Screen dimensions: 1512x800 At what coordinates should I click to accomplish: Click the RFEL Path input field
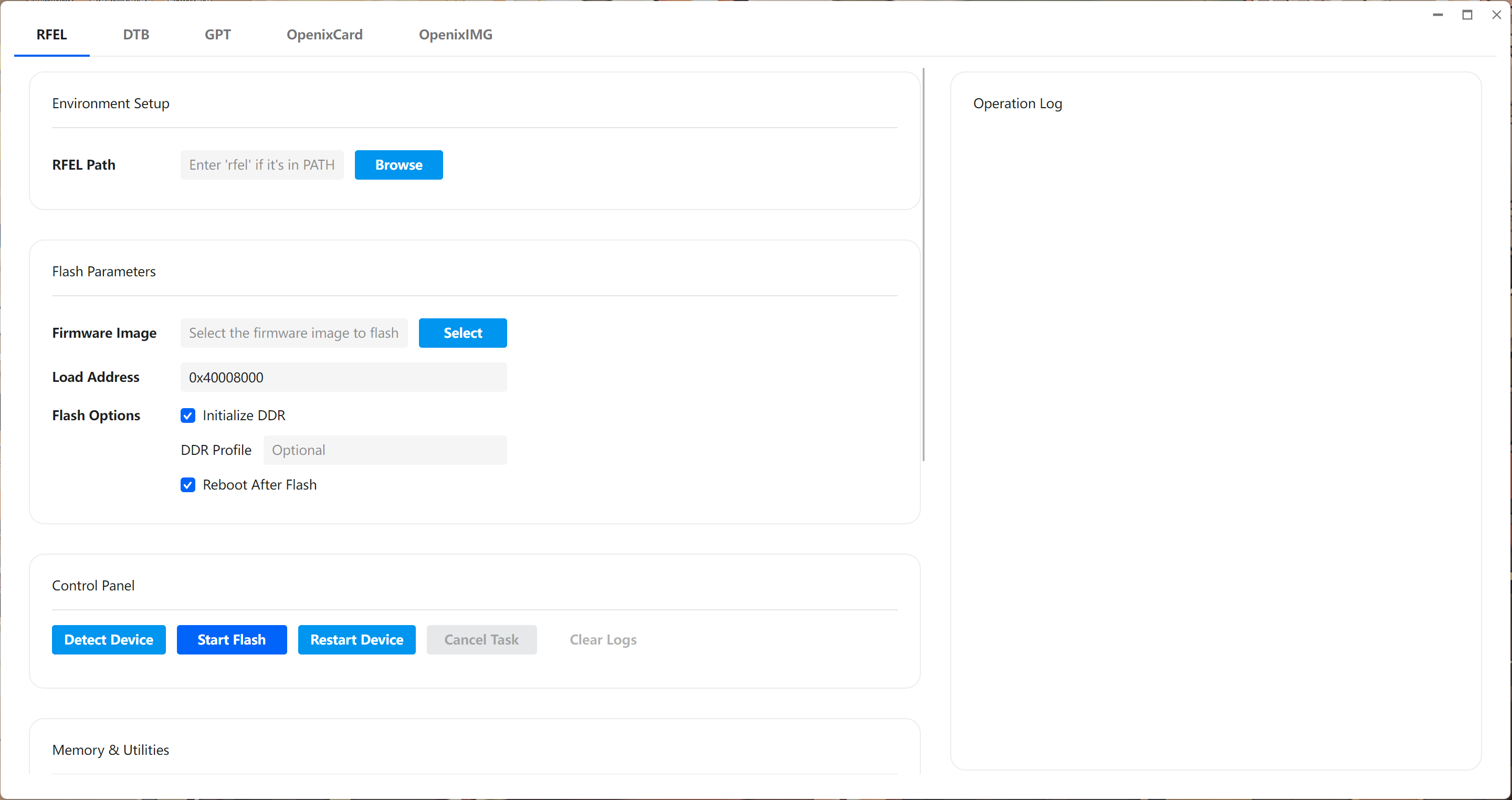[262, 165]
